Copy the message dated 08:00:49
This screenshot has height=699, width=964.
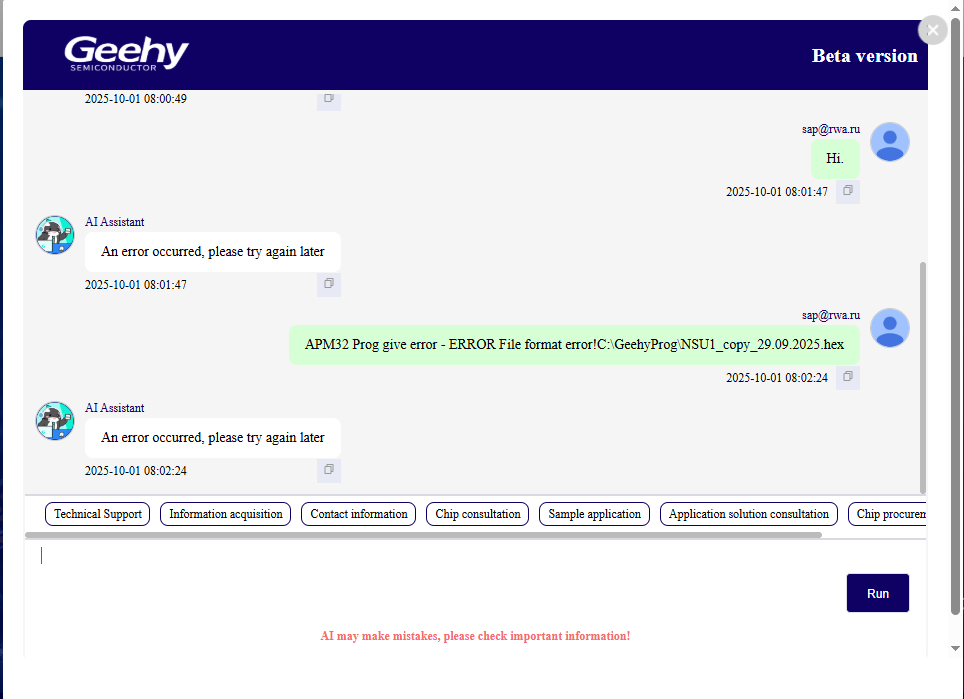pos(328,99)
